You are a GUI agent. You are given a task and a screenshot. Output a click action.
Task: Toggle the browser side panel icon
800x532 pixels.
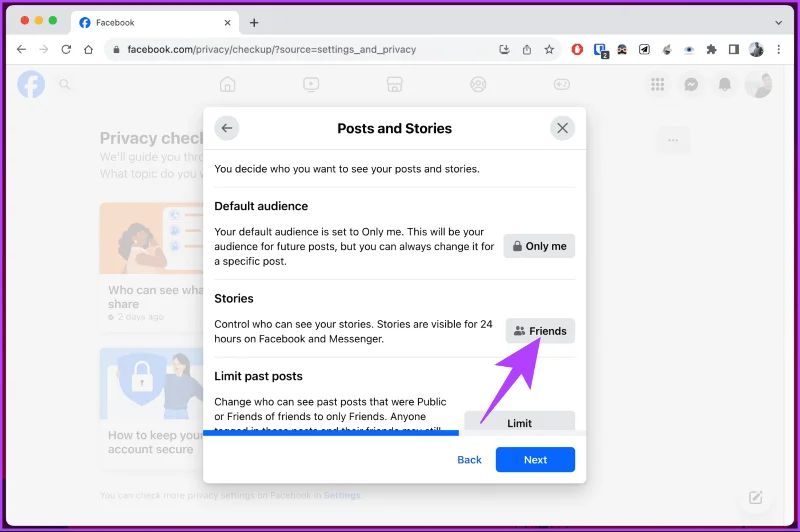pyautogui.click(x=734, y=49)
